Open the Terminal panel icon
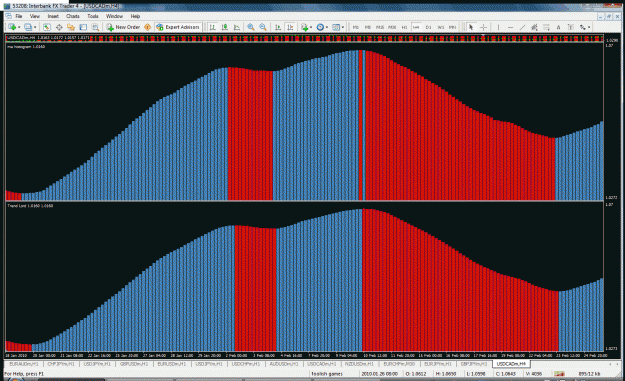625x381 pixels. 83,27
